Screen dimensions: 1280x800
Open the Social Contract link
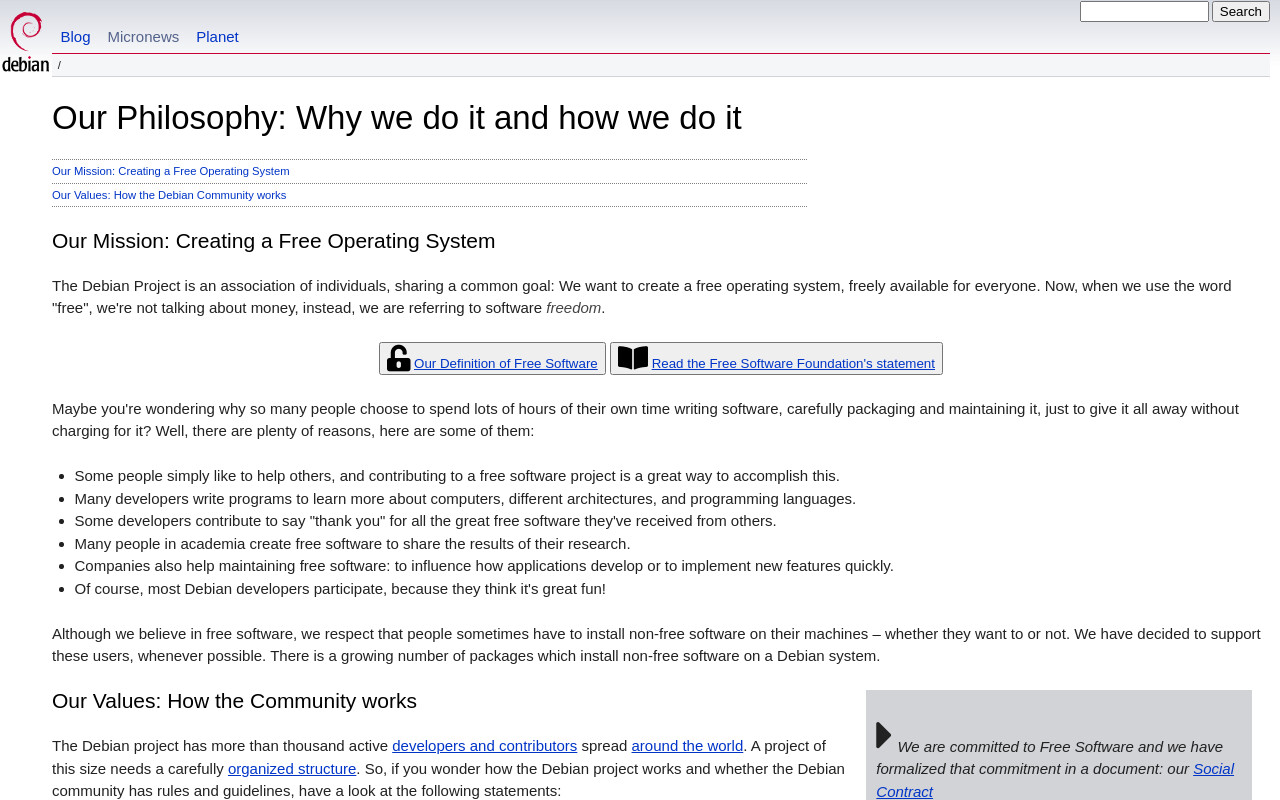tap(1055, 780)
